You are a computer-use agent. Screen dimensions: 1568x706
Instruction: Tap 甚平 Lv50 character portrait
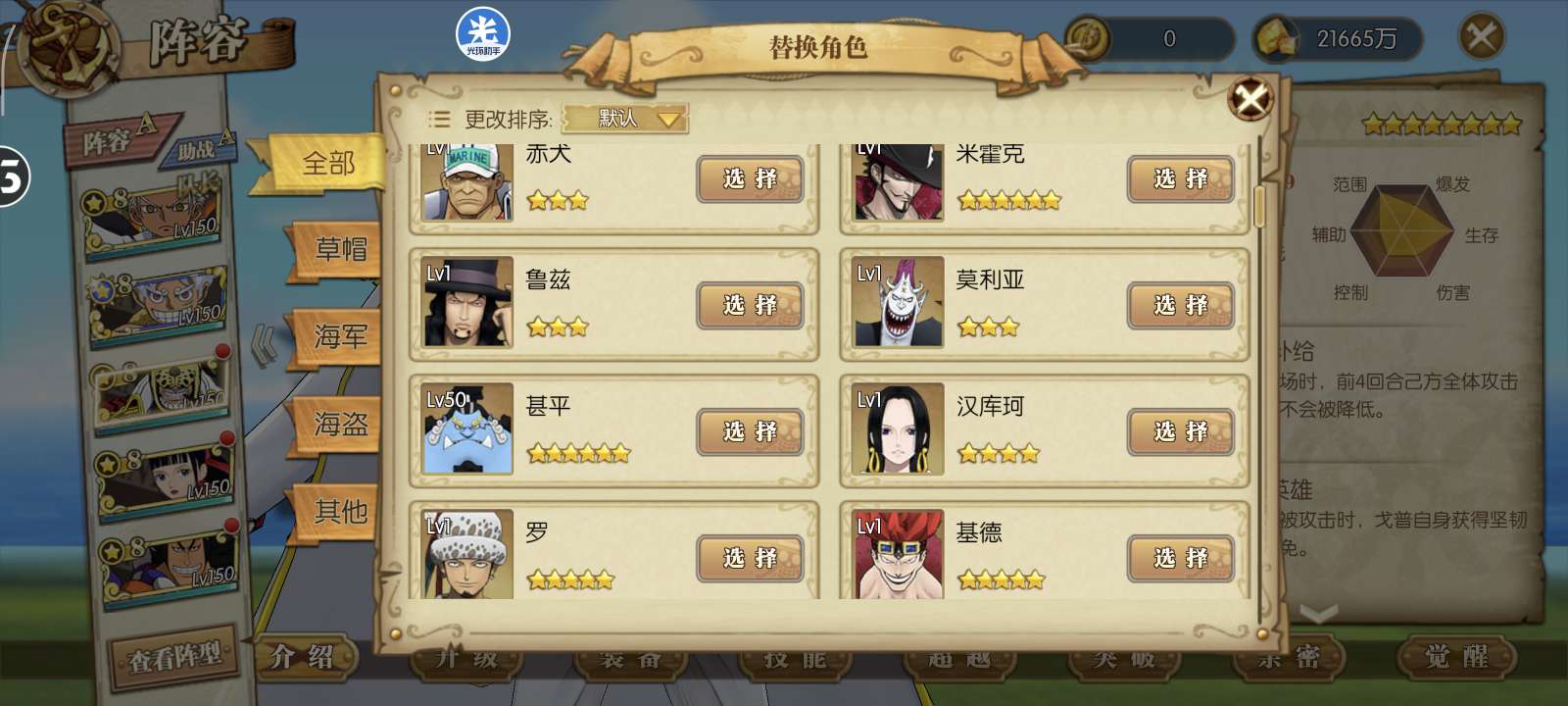[467, 429]
